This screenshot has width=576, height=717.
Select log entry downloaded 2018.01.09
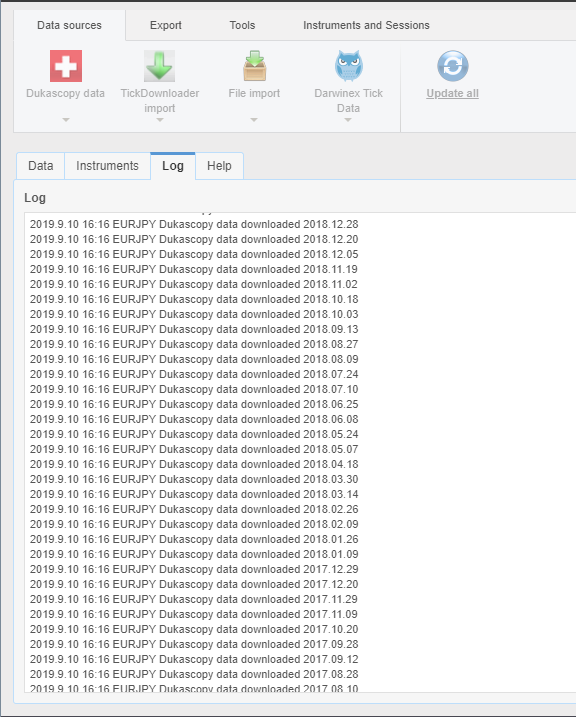pyautogui.click(x=194, y=554)
